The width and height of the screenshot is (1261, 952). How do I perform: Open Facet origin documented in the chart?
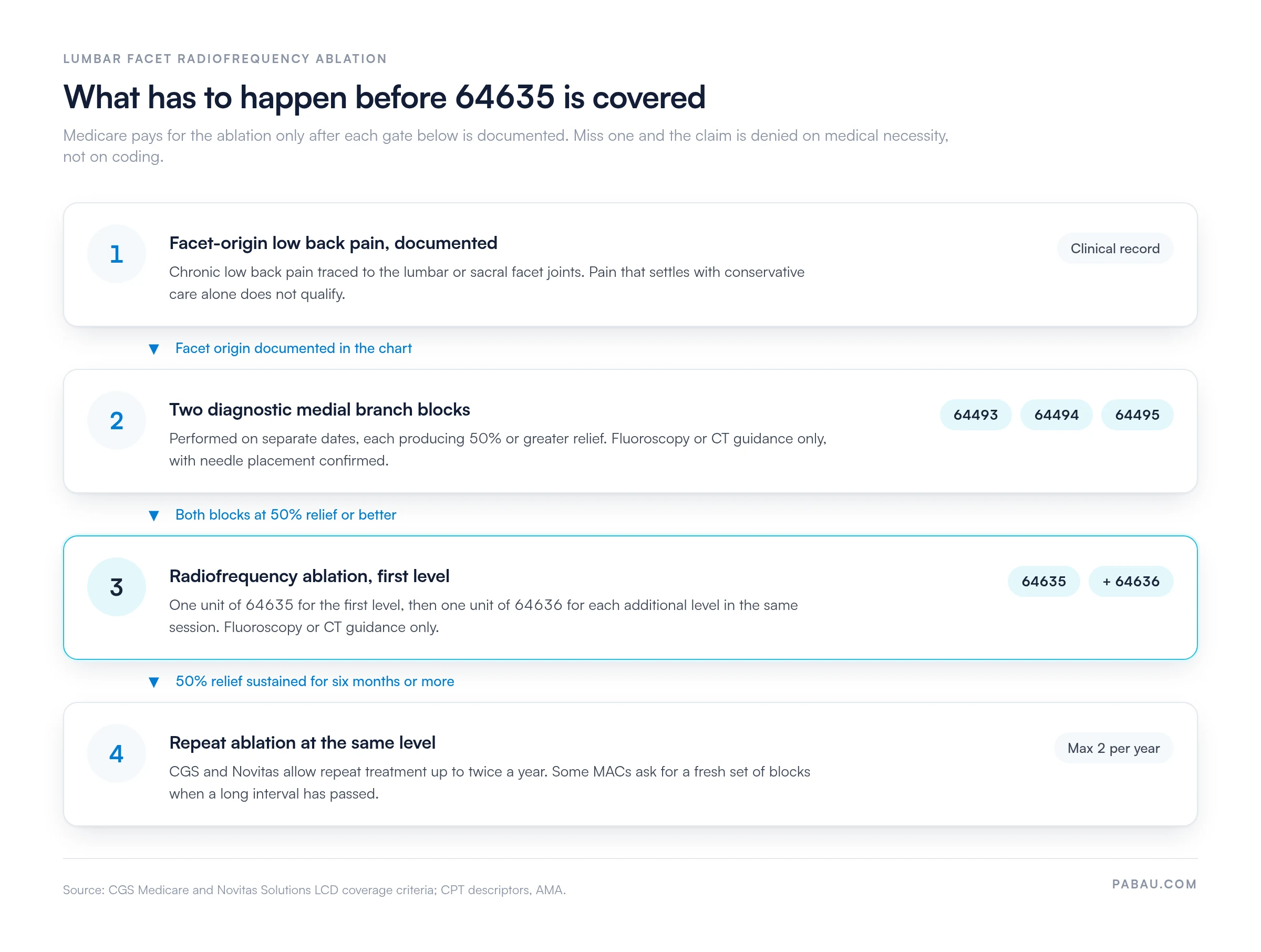click(293, 348)
